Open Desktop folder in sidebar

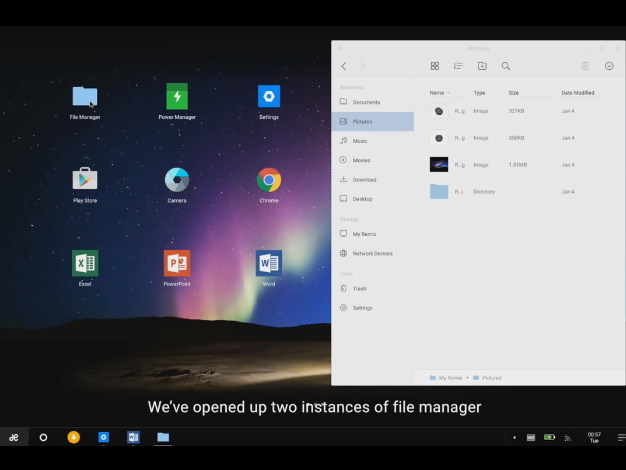coord(372,199)
